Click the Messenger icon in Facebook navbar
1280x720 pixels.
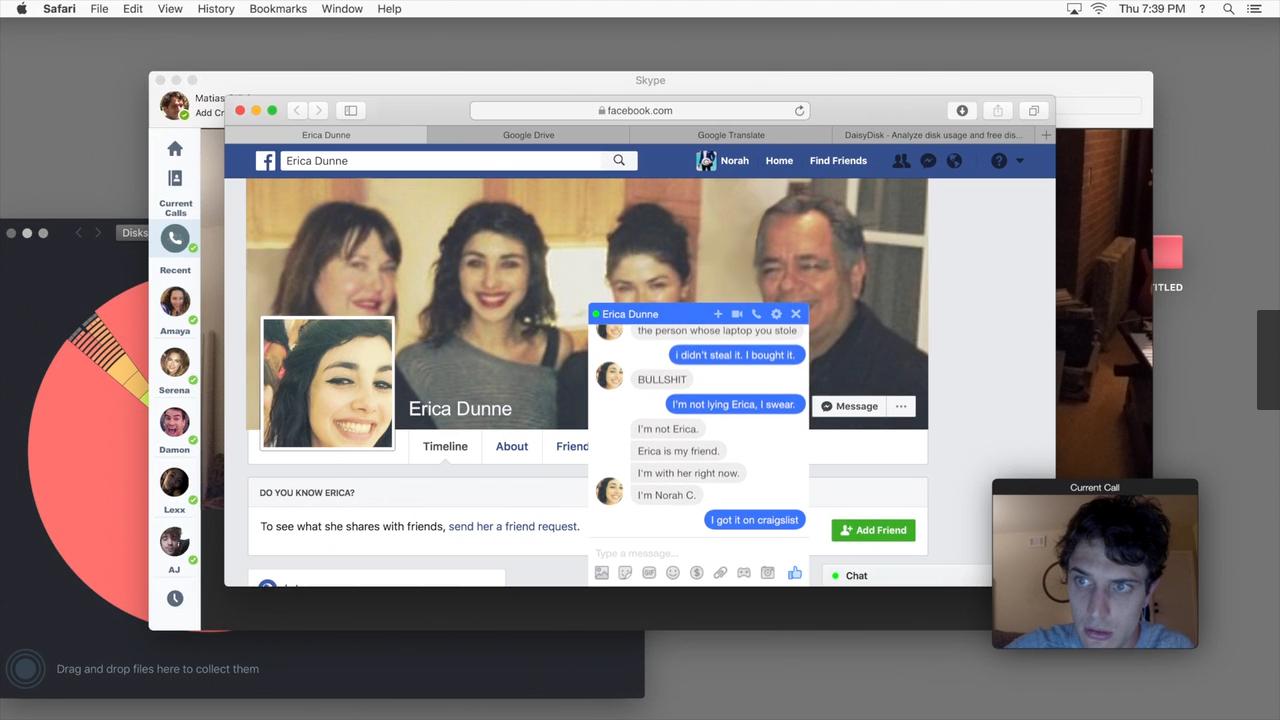coord(928,161)
